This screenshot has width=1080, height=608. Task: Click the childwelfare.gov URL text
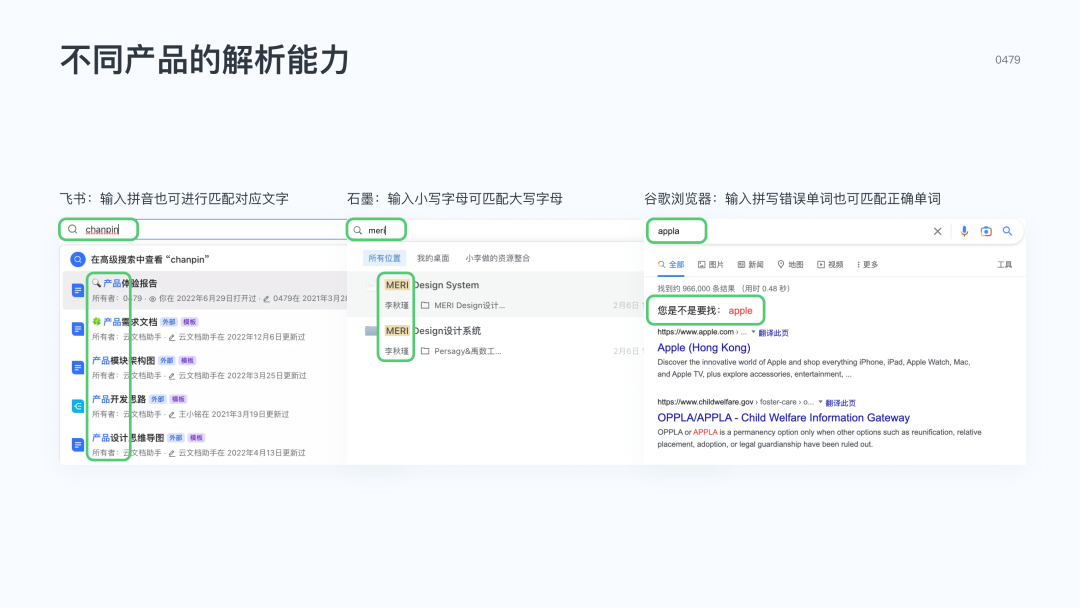[735, 402]
